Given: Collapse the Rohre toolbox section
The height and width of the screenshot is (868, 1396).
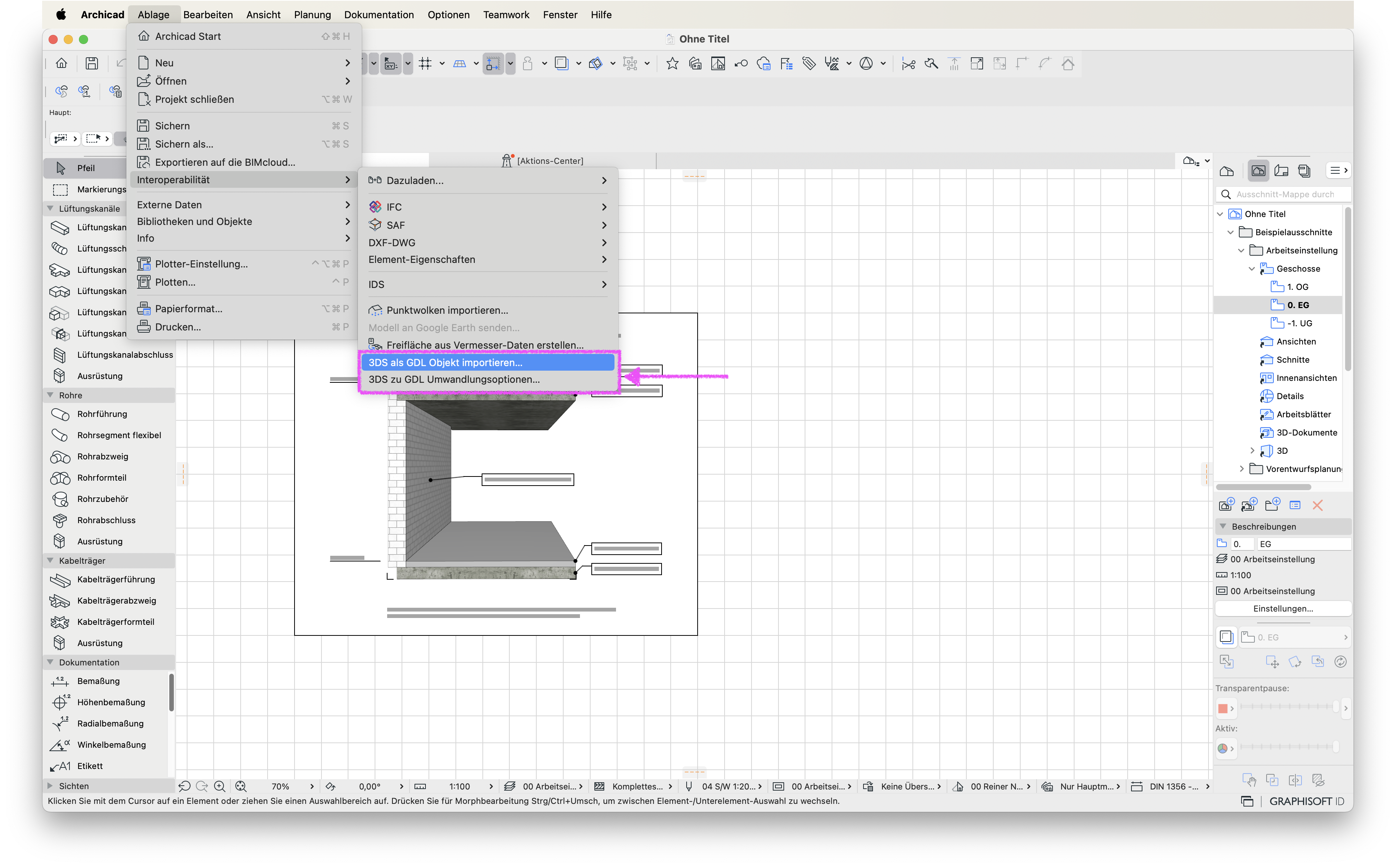Looking at the screenshot, I should point(50,395).
